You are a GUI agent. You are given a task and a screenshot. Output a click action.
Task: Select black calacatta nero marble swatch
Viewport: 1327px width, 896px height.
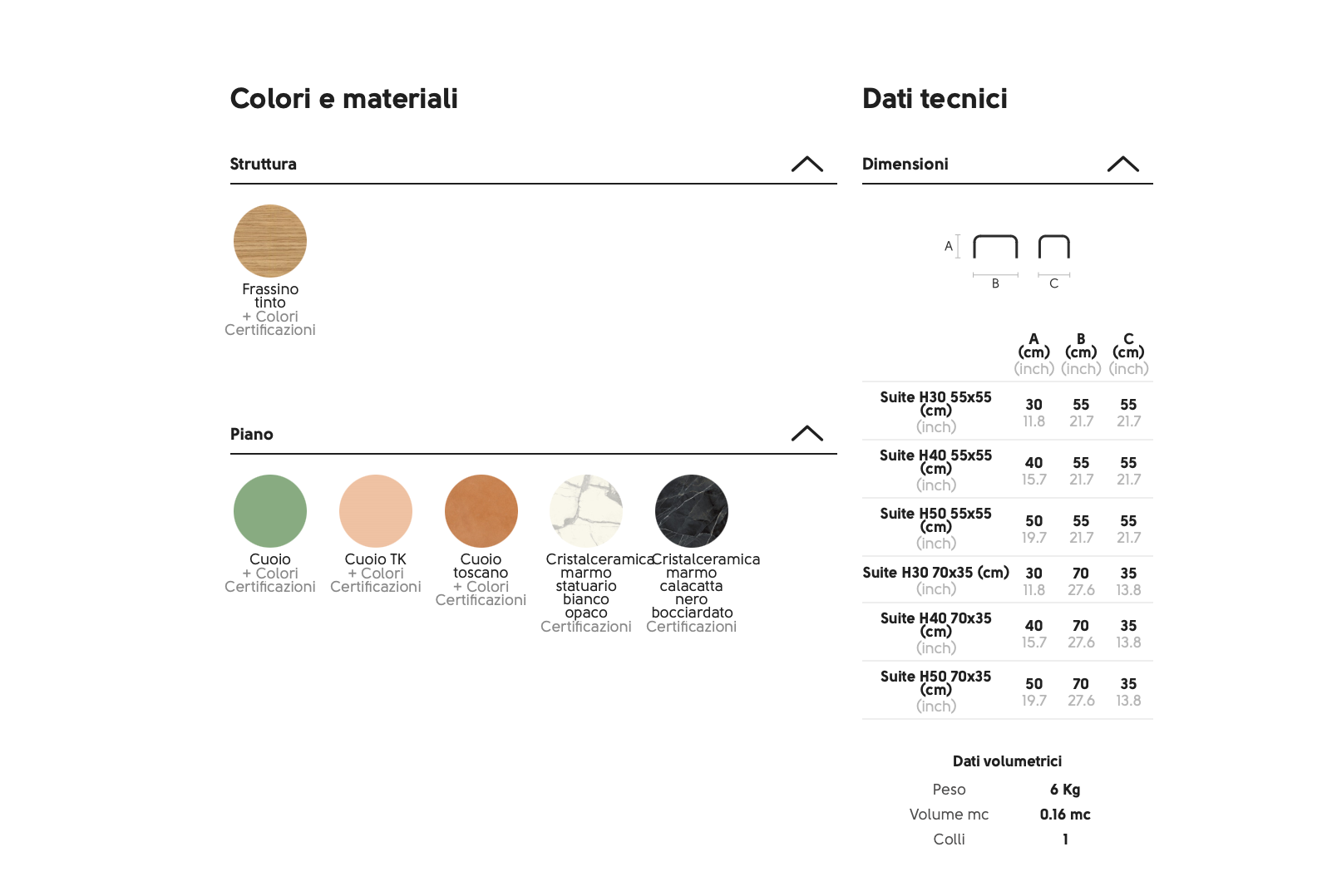[692, 511]
